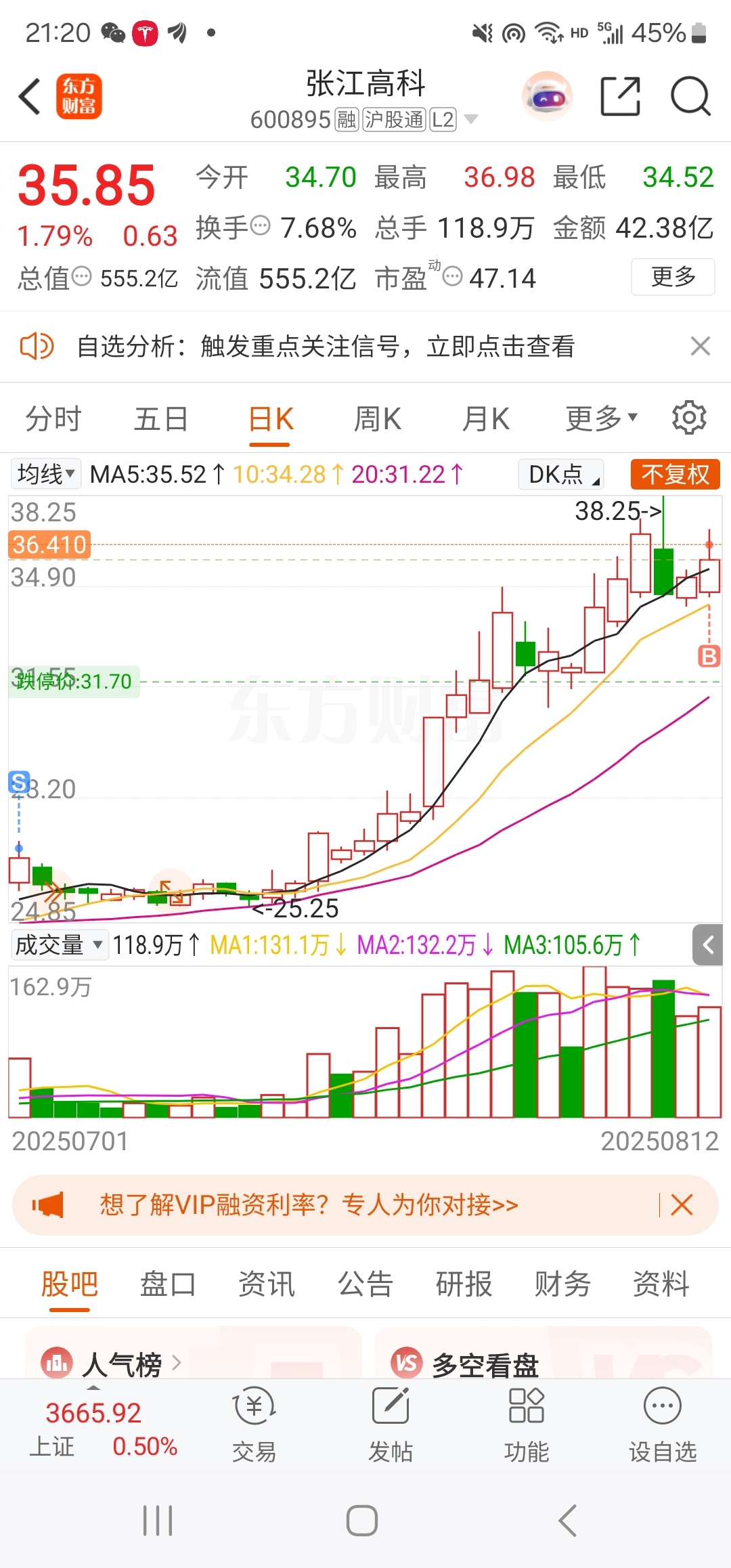This screenshot has height=1568, width=731.
Task: Dismiss the 自选分析 banner
Action: point(701,346)
